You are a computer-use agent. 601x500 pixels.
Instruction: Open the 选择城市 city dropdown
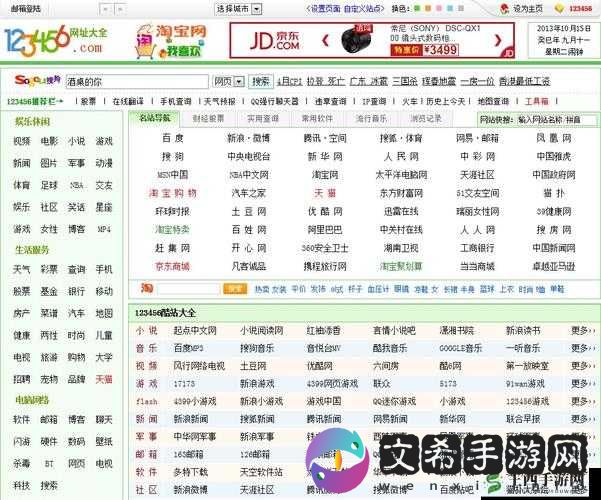(x=238, y=8)
